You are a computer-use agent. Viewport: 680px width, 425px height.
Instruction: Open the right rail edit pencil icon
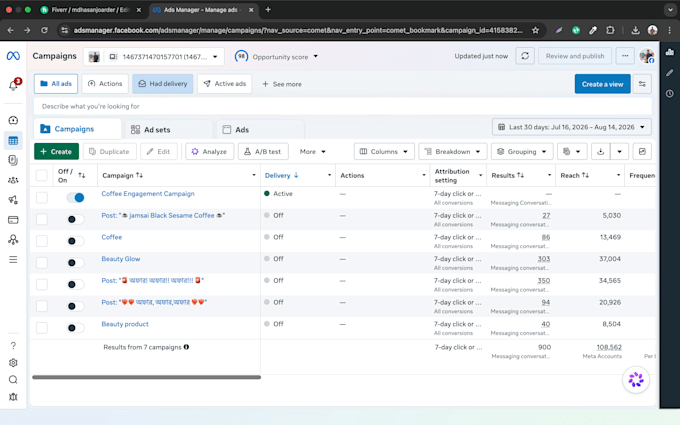coord(670,73)
